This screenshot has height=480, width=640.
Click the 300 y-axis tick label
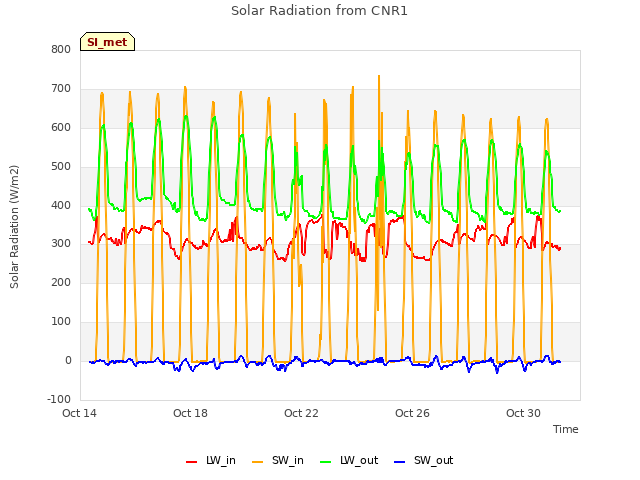61,244
